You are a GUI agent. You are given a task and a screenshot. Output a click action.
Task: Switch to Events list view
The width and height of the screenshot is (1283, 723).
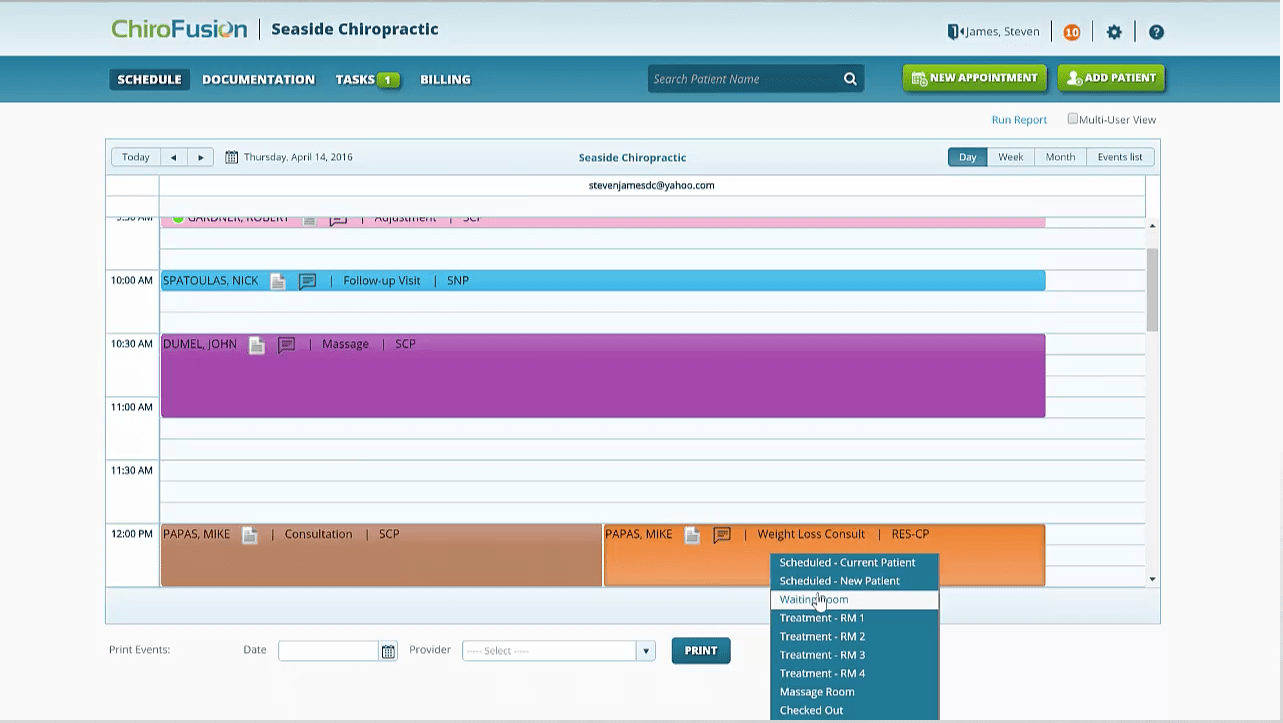[x=1120, y=157]
